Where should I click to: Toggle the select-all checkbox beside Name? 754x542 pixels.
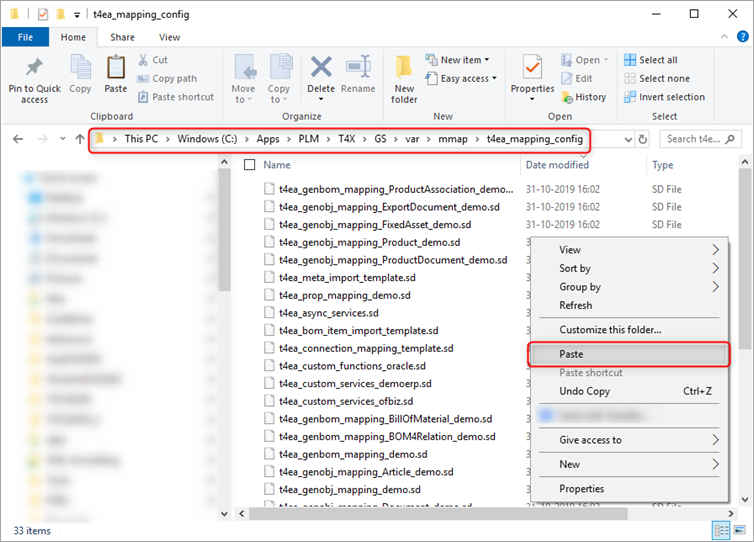point(250,165)
